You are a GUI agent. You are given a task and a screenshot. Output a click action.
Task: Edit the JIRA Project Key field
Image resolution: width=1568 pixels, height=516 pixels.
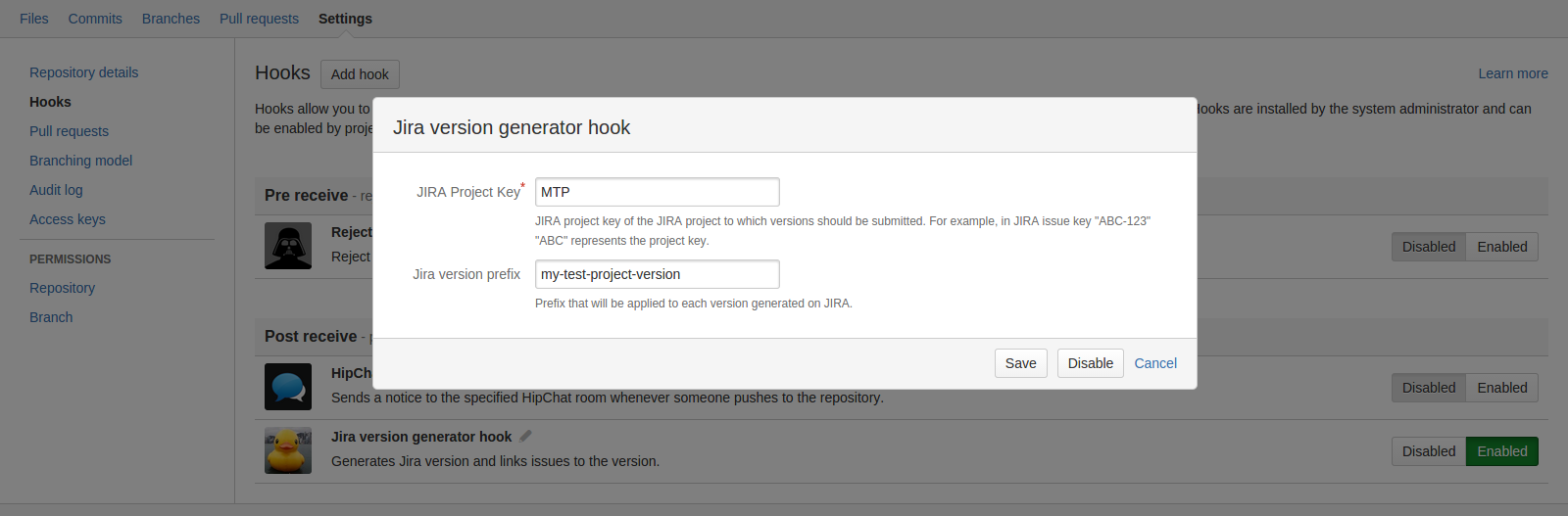658,192
